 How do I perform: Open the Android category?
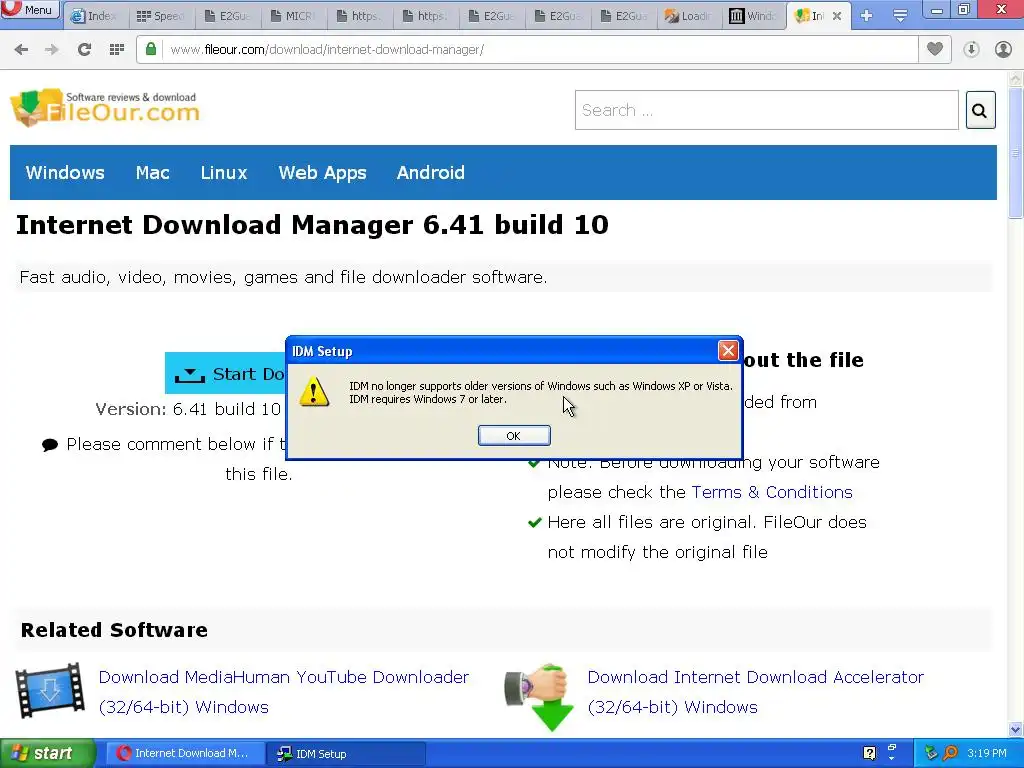click(431, 173)
